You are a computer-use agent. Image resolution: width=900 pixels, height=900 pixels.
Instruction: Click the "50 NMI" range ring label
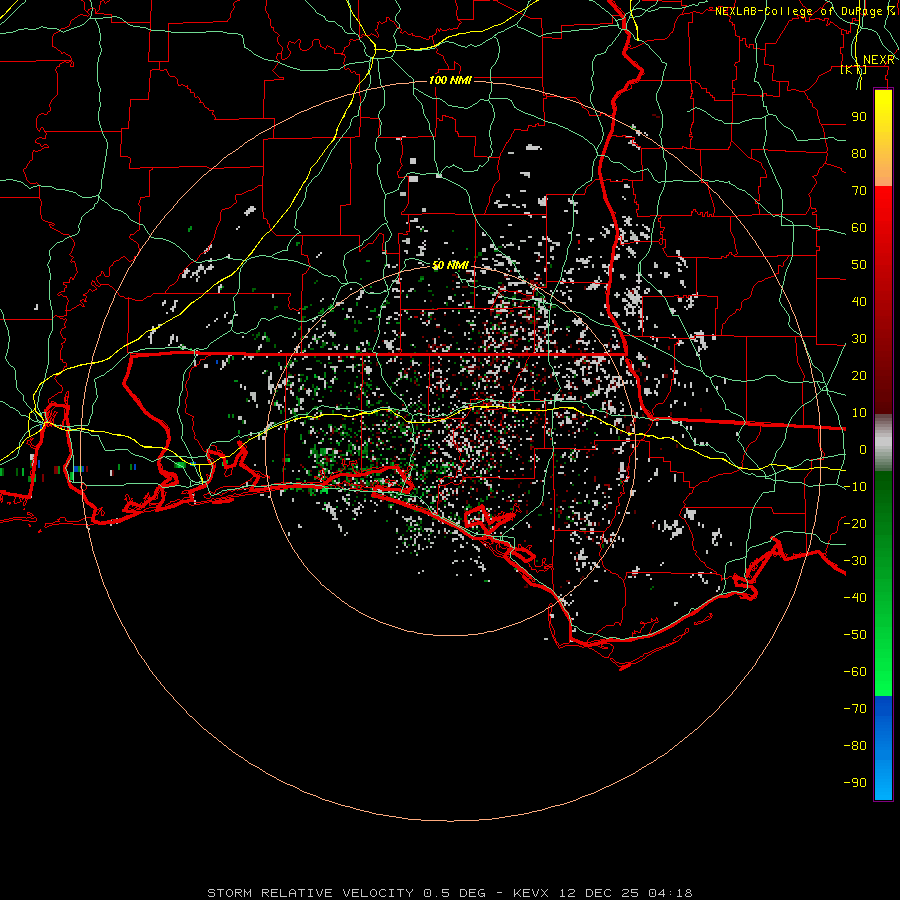click(x=450, y=265)
